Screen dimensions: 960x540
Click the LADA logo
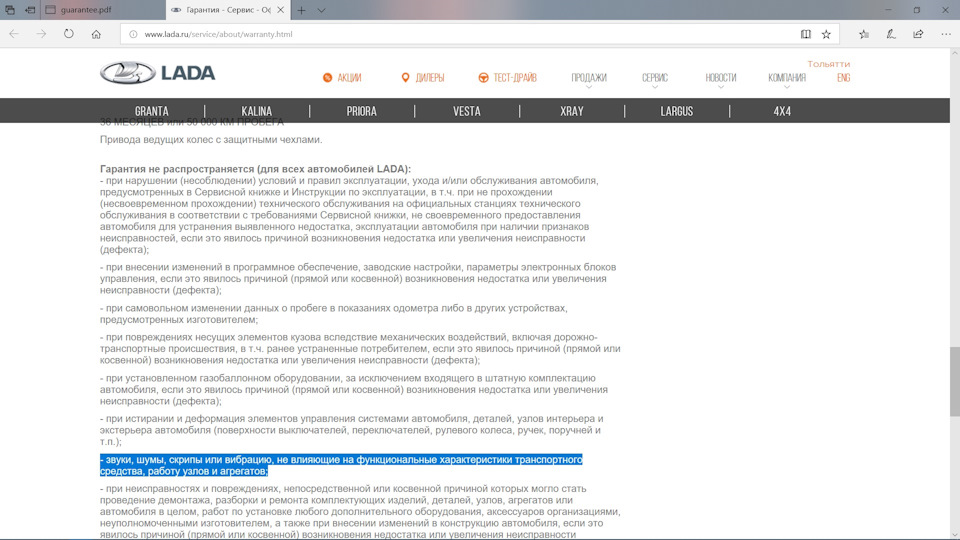141,75
